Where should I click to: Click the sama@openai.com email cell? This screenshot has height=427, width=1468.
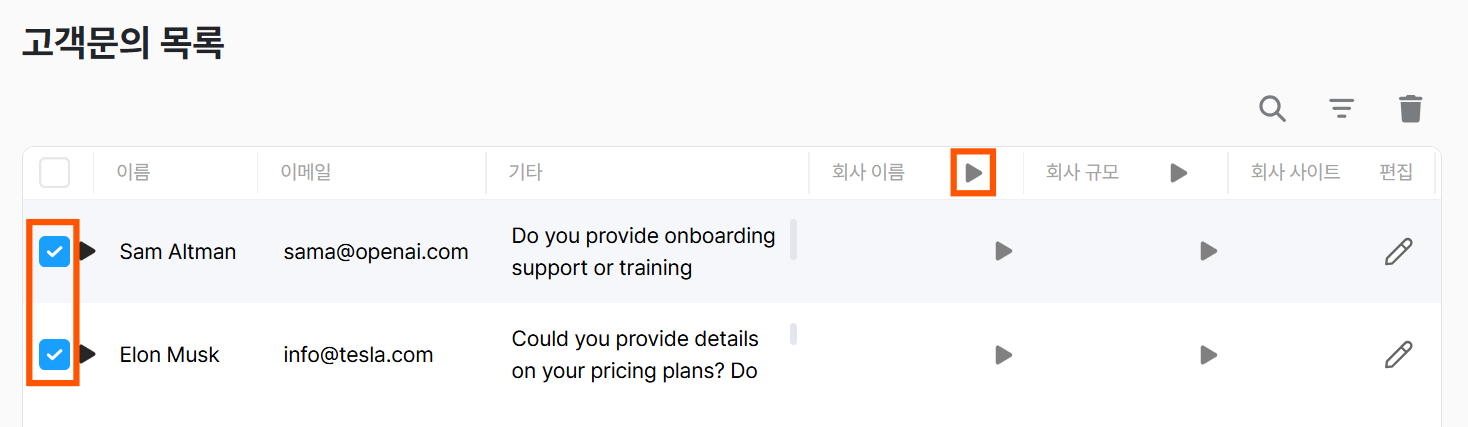[376, 252]
